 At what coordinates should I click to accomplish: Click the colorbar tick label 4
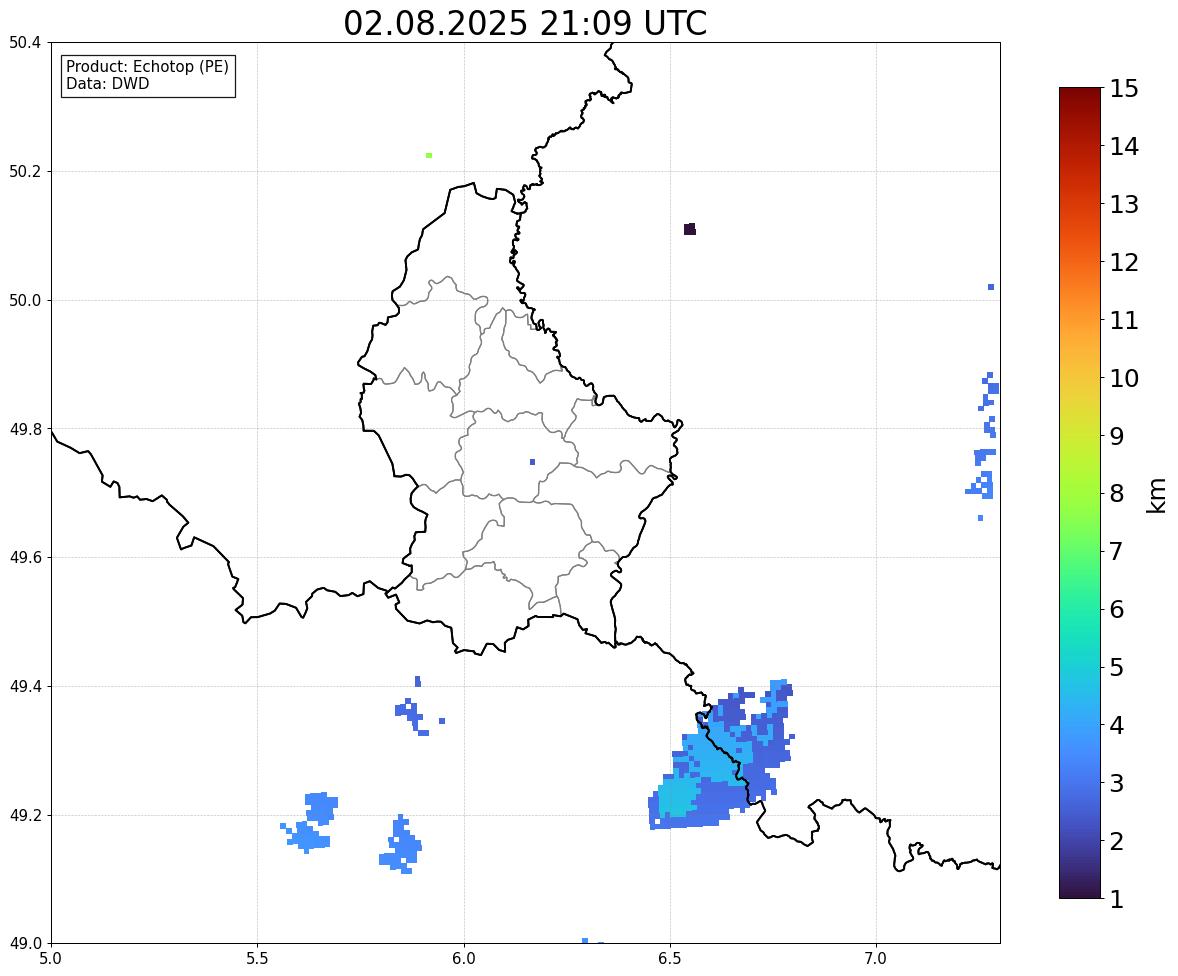[1117, 725]
